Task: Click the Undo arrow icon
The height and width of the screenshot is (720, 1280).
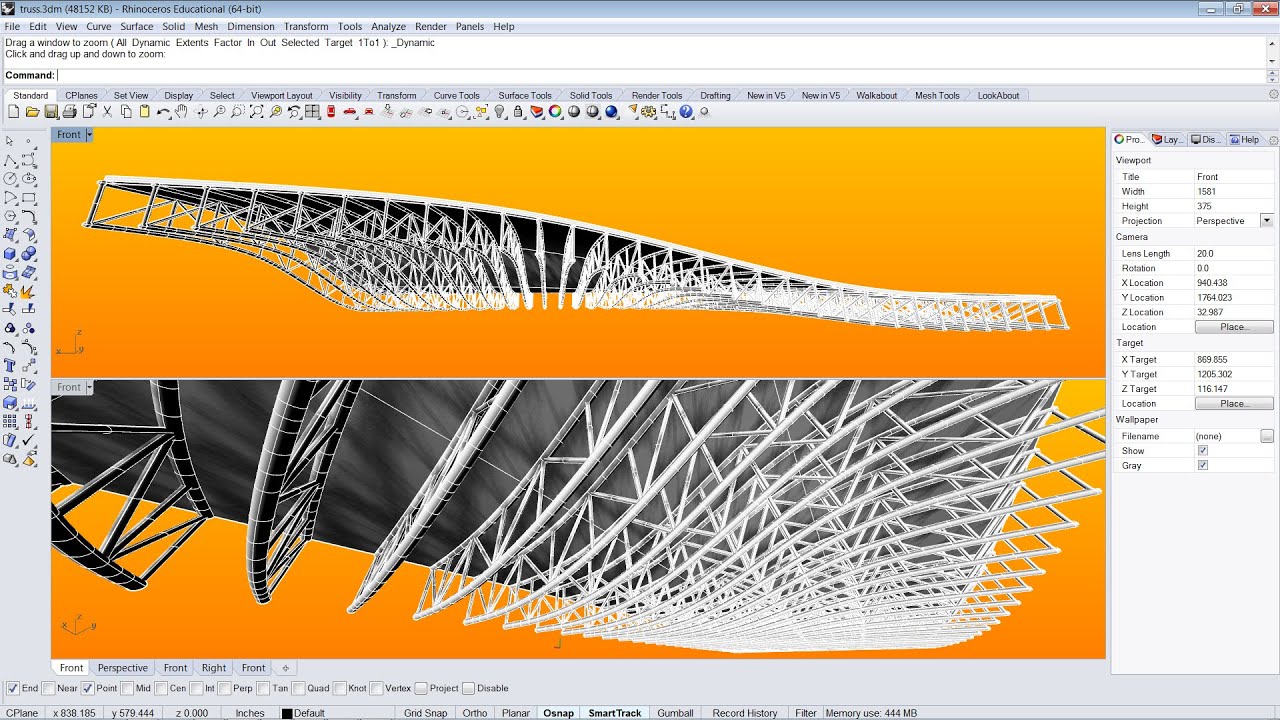Action: (163, 112)
